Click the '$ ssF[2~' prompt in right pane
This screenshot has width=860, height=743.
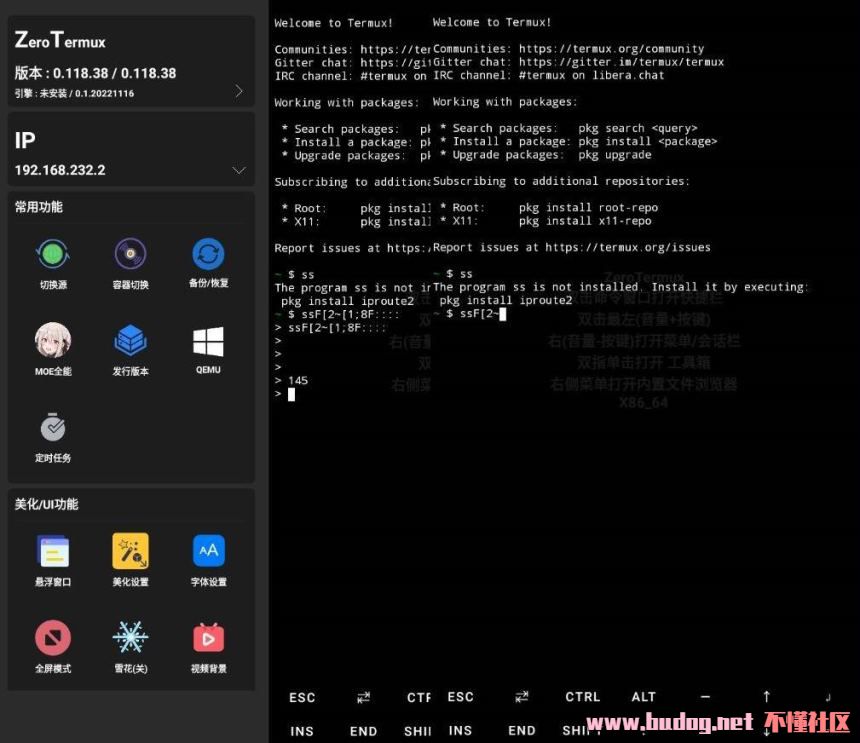coord(472,314)
